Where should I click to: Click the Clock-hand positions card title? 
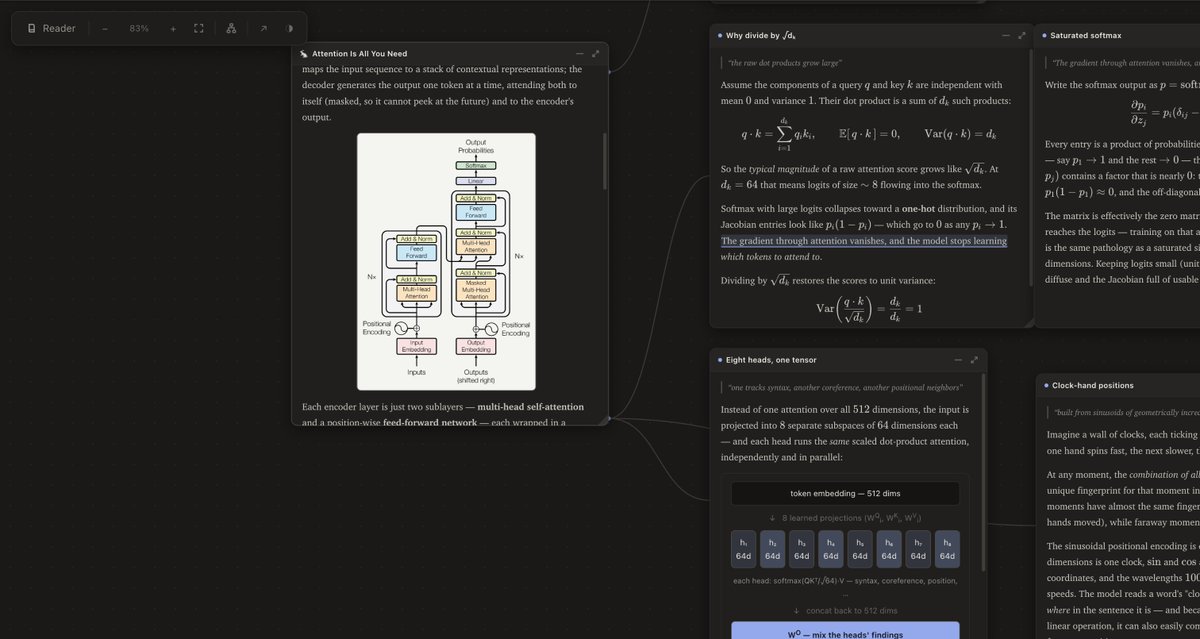pos(1092,385)
